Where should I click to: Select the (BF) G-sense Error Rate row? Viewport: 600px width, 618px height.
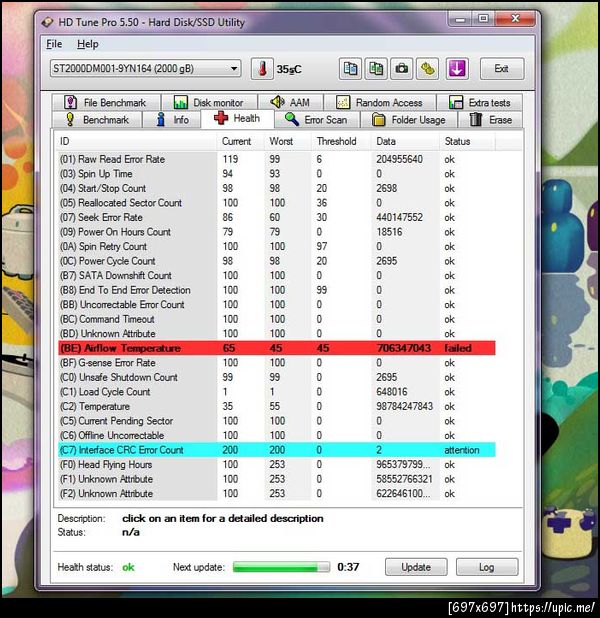[x=277, y=363]
